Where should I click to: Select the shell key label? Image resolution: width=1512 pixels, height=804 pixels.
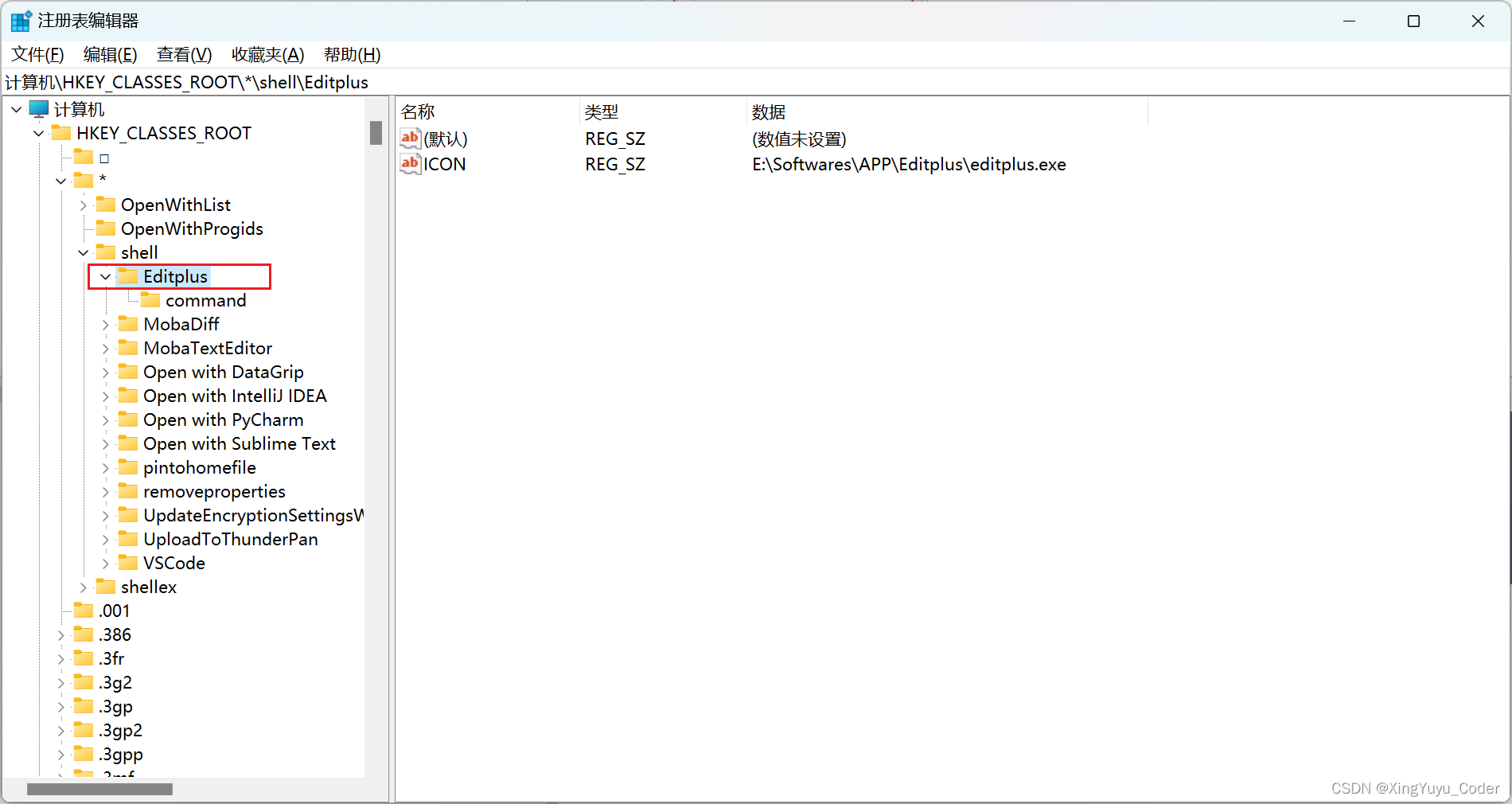click(x=139, y=253)
